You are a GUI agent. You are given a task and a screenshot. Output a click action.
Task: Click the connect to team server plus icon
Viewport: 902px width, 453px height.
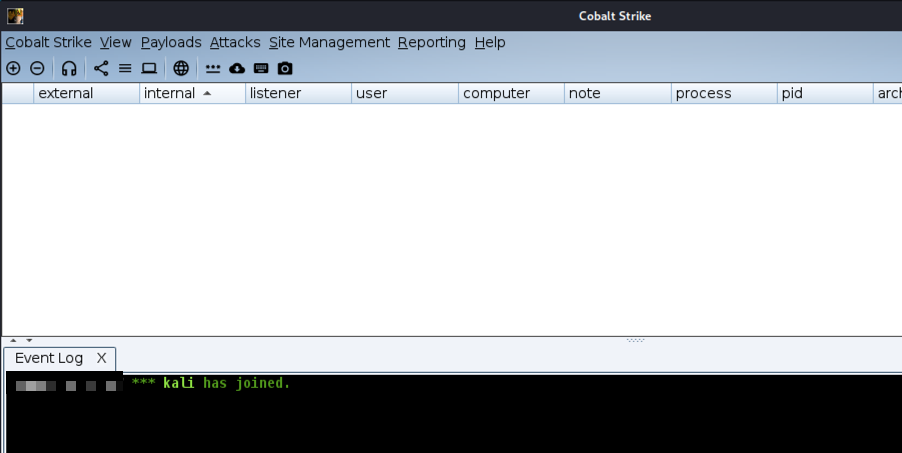[13, 68]
